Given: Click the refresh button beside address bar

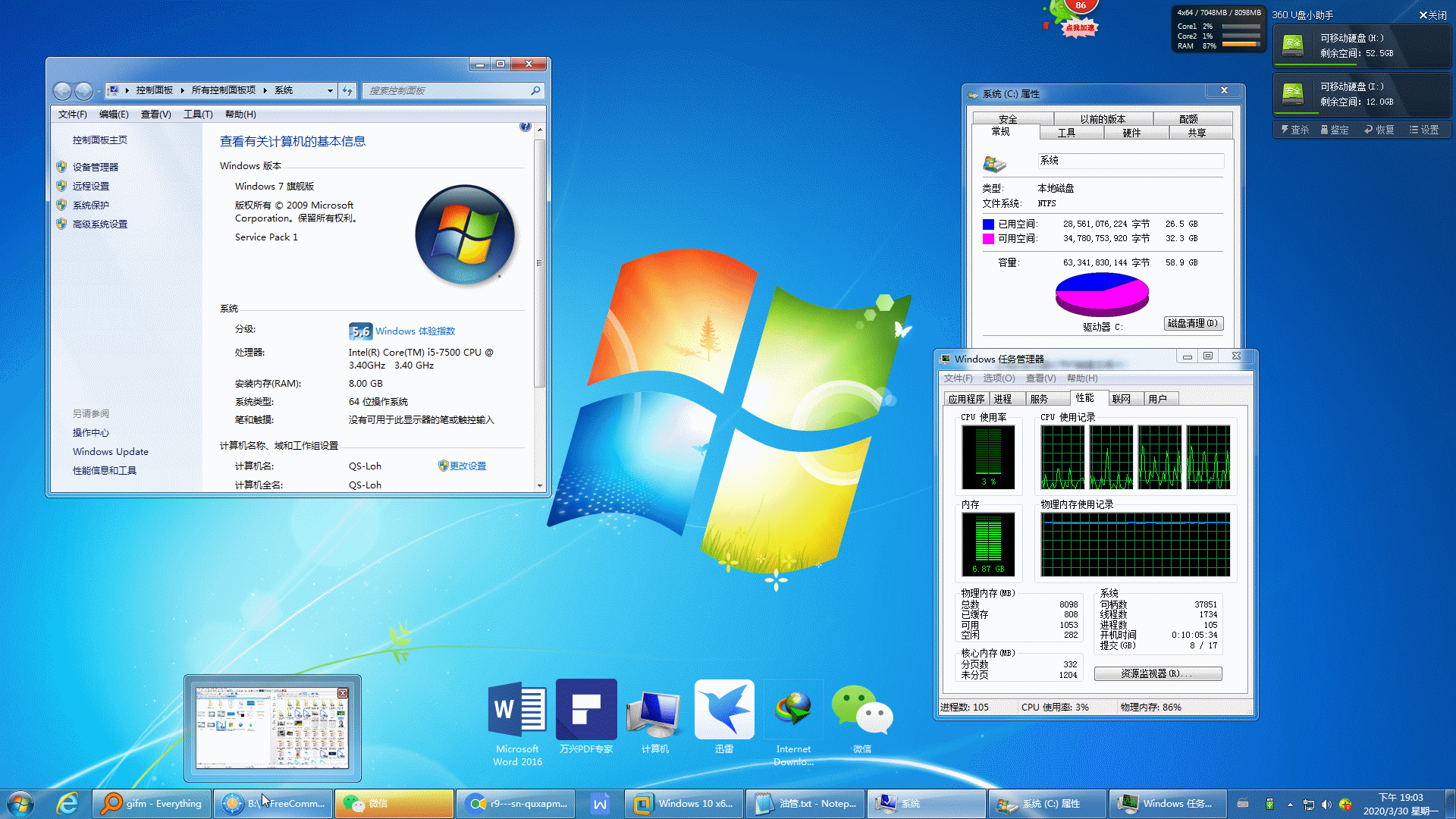Looking at the screenshot, I should coord(347,91).
